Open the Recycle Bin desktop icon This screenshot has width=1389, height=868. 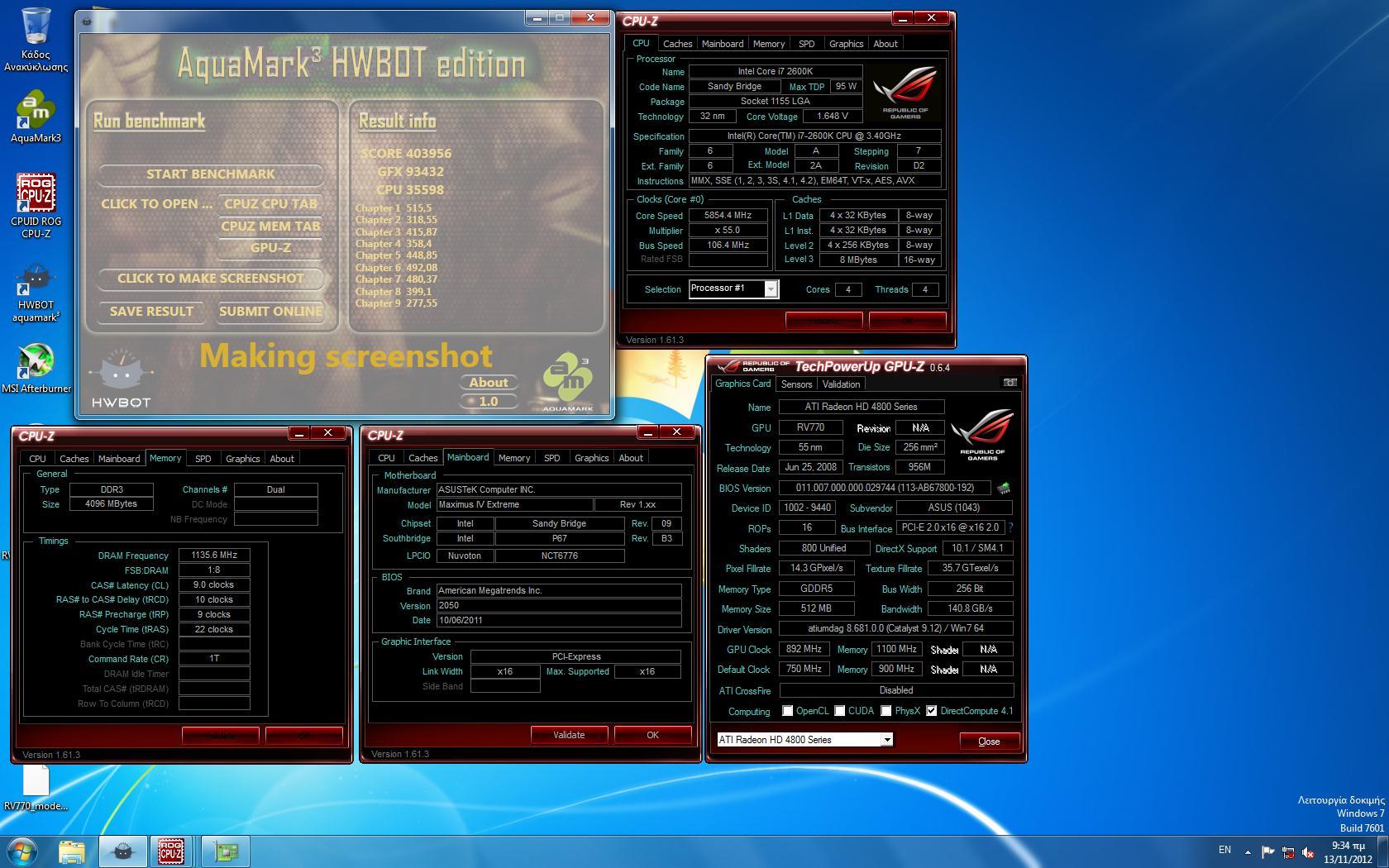(x=36, y=40)
